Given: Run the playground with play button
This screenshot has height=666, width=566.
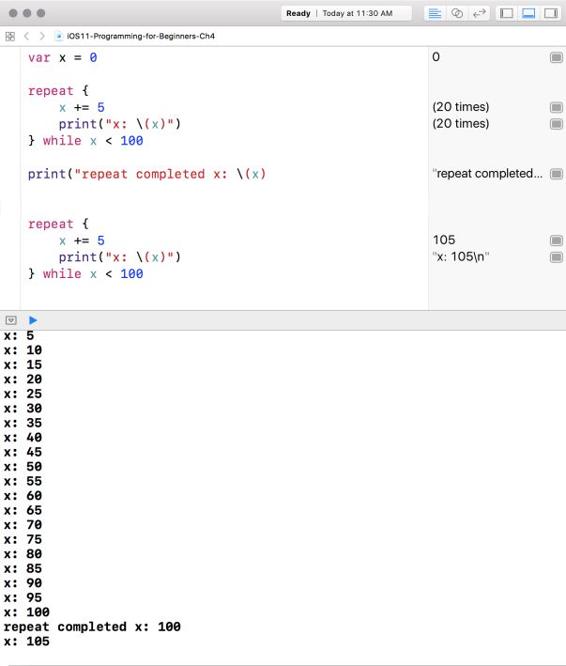Looking at the screenshot, I should tap(33, 320).
